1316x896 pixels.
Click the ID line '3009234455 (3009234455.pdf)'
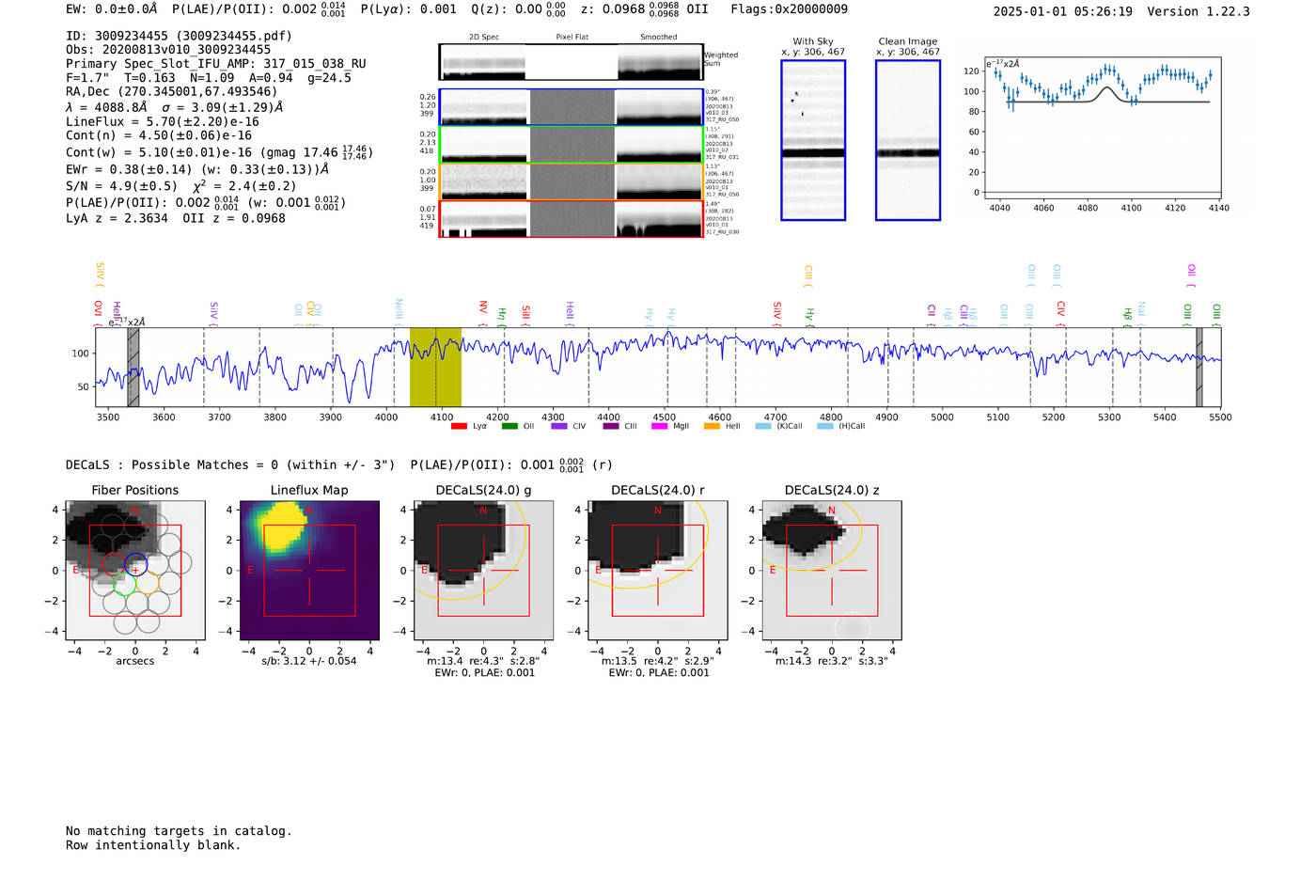(x=179, y=36)
